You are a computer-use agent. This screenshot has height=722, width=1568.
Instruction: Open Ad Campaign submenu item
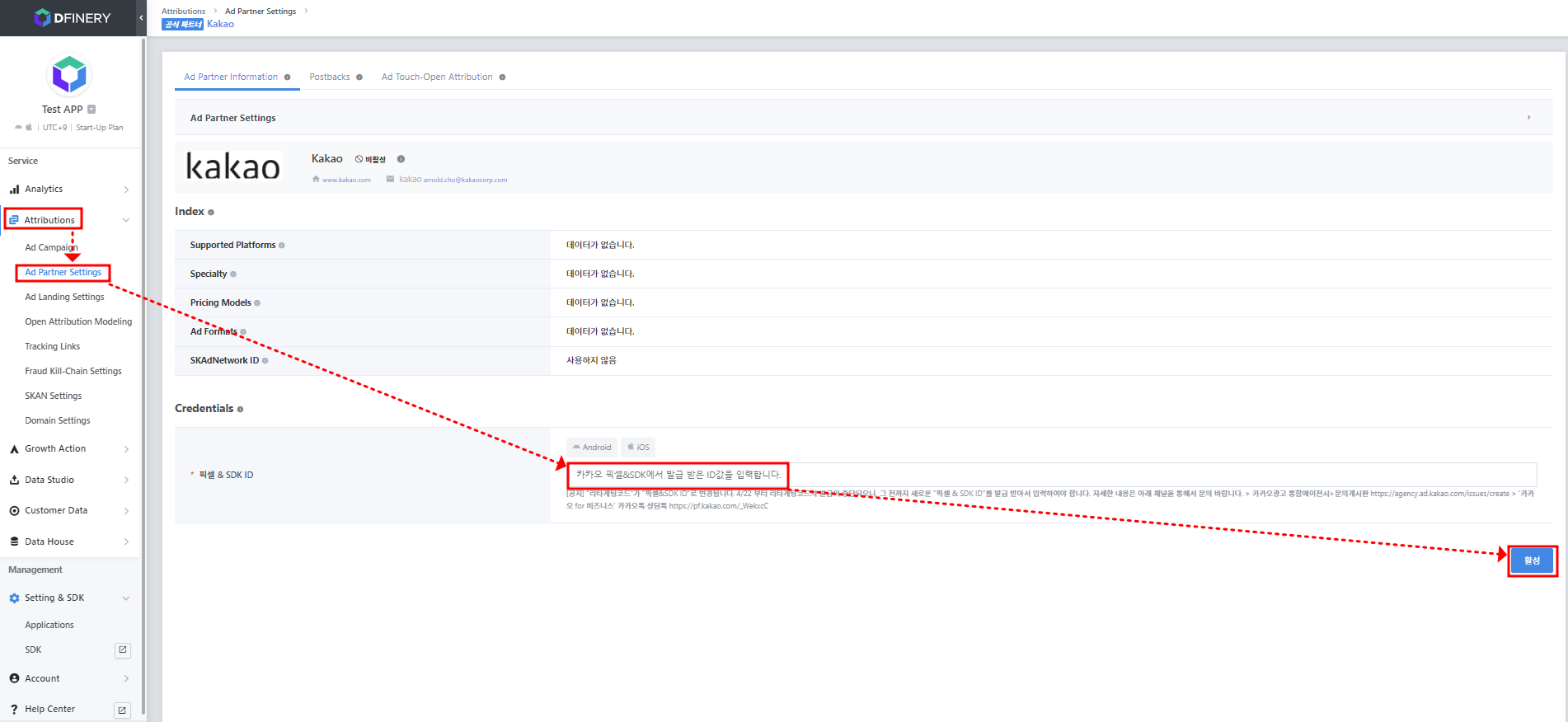click(x=51, y=247)
